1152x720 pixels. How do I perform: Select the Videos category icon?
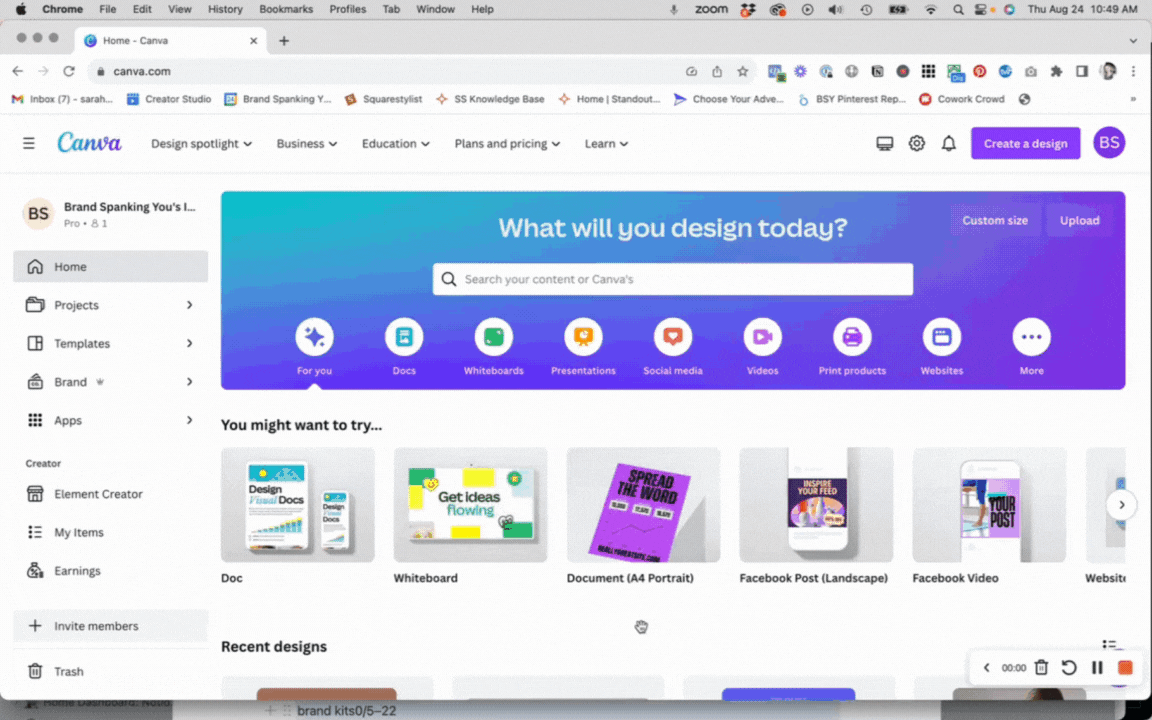point(763,337)
